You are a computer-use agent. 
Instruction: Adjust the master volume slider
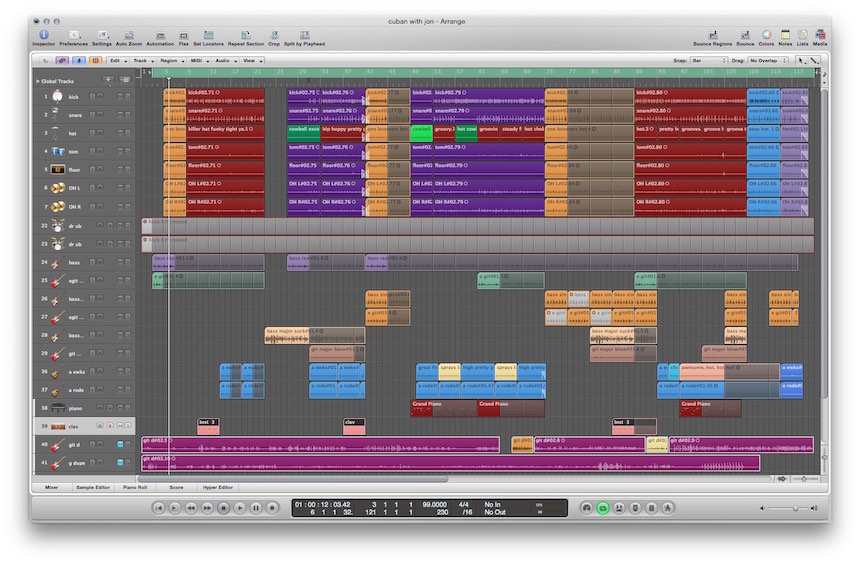pyautogui.click(x=795, y=508)
